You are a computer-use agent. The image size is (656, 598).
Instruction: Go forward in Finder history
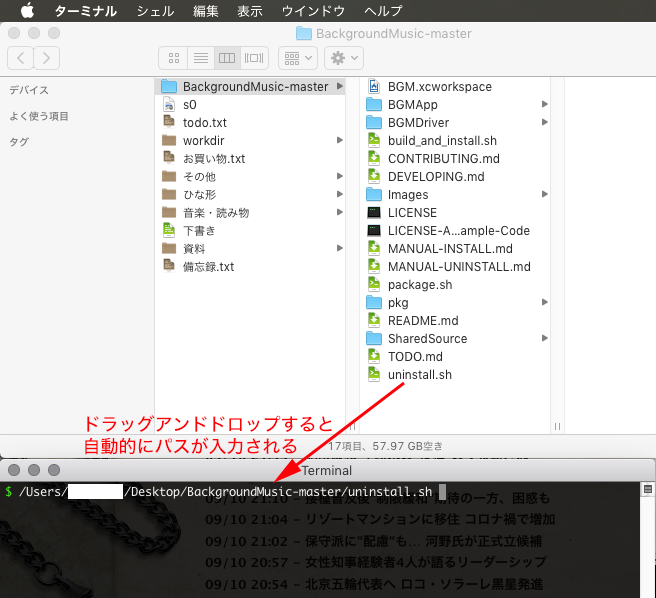coord(46,58)
